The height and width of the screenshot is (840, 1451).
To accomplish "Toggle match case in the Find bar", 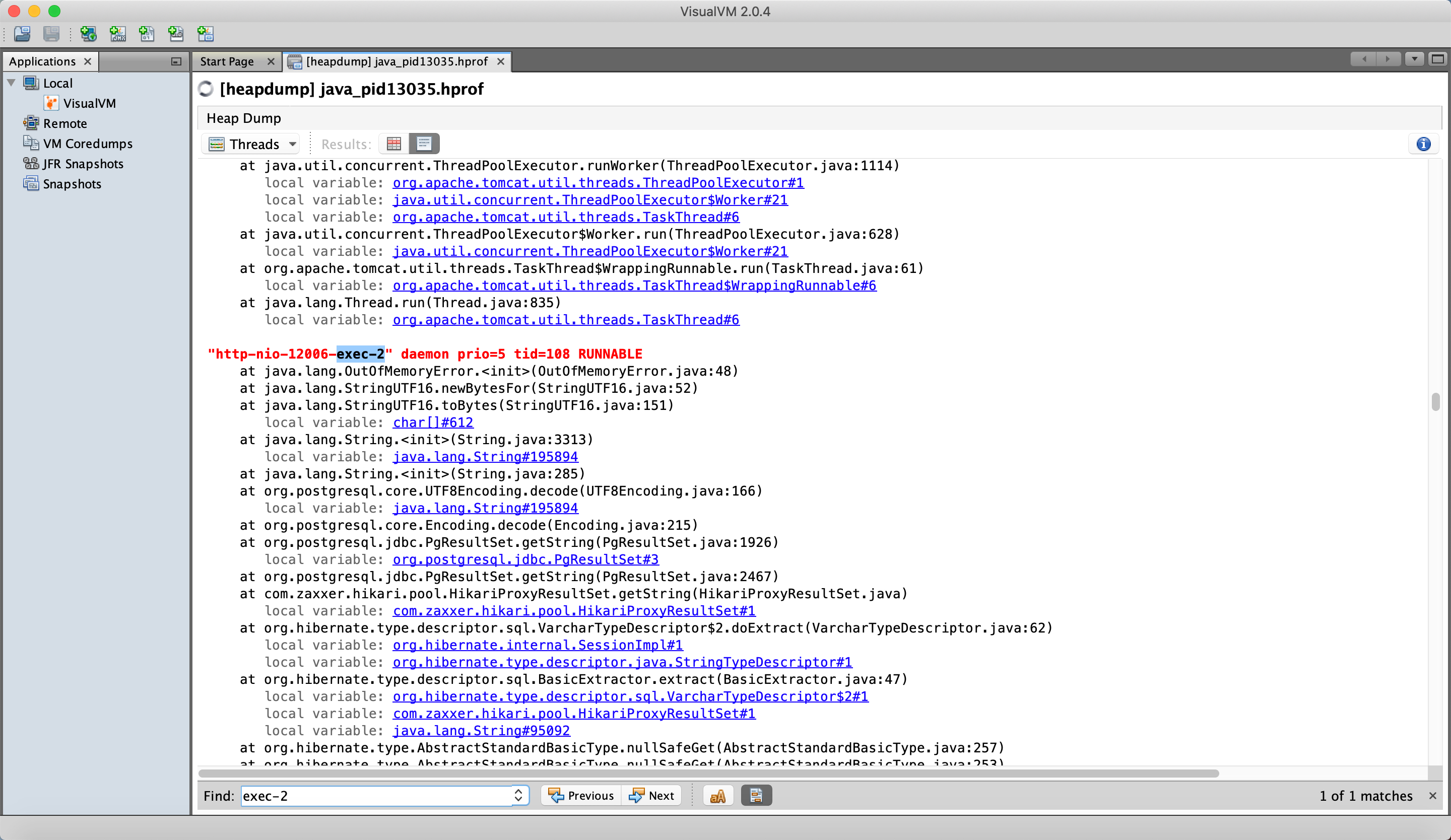I will click(717, 796).
